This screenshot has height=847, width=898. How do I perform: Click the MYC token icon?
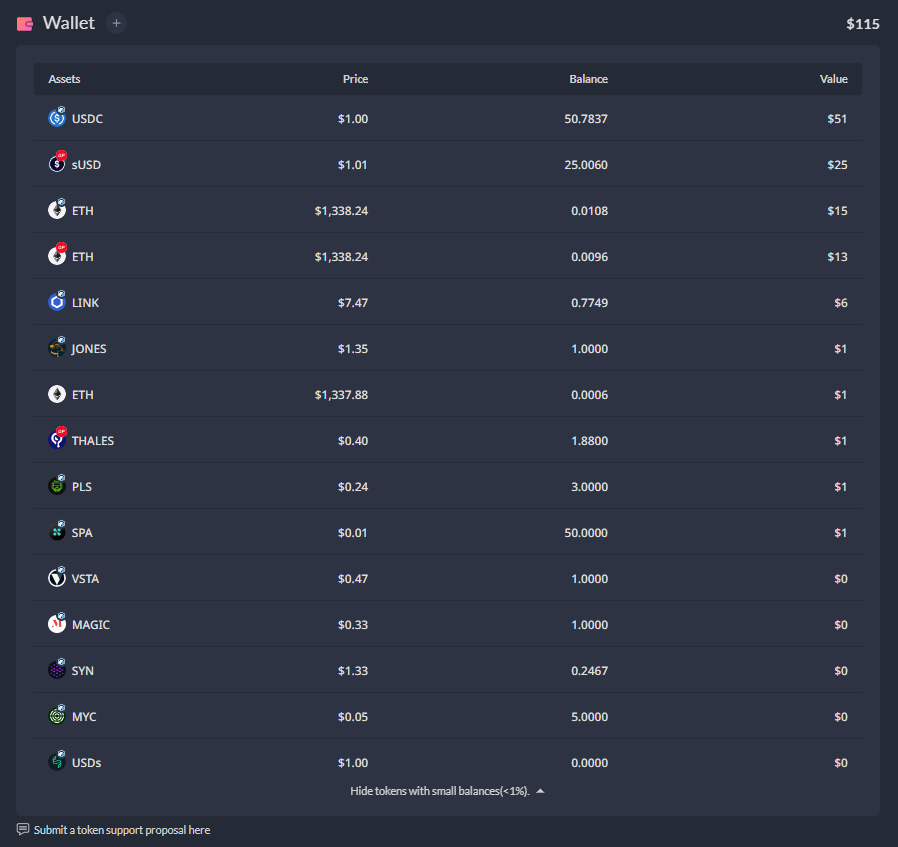click(x=57, y=715)
